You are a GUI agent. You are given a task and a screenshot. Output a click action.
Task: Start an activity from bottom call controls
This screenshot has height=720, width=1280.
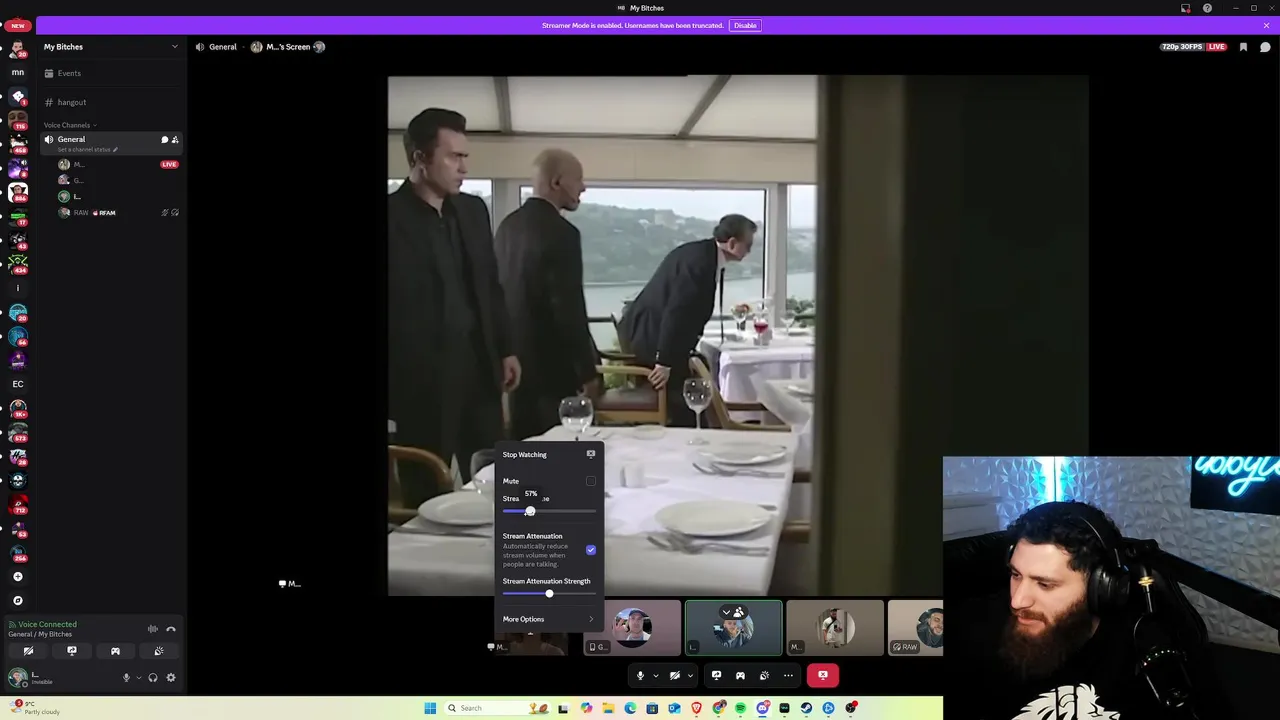740,675
